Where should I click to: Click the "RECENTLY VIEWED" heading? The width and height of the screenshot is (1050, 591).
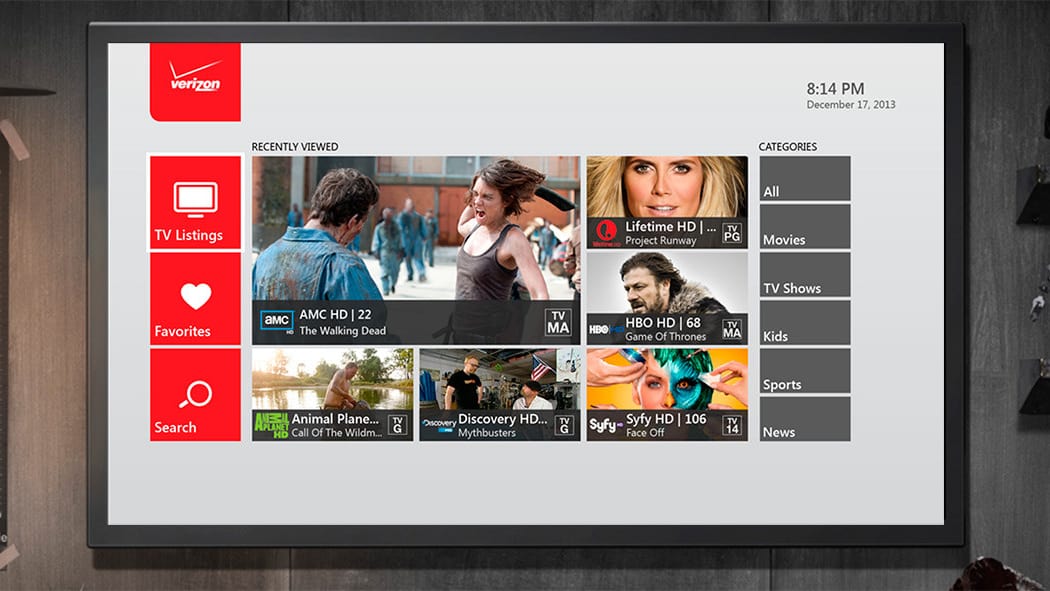(x=295, y=147)
